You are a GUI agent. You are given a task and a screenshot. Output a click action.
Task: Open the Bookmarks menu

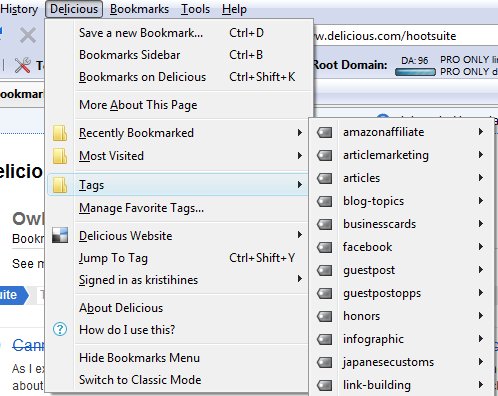coord(139,9)
